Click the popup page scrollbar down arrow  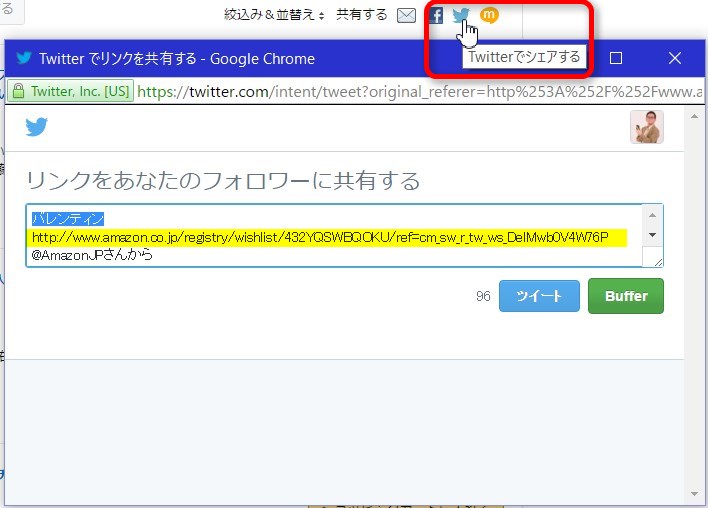[x=694, y=494]
